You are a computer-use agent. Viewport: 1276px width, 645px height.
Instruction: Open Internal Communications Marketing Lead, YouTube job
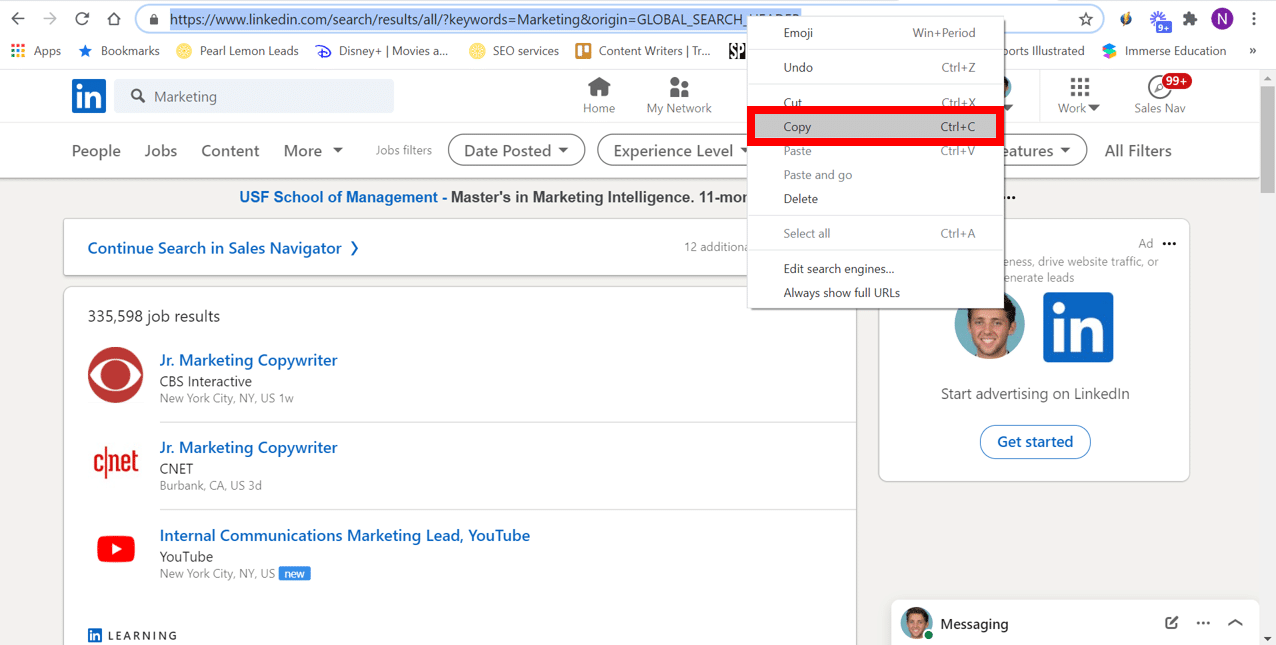(345, 535)
